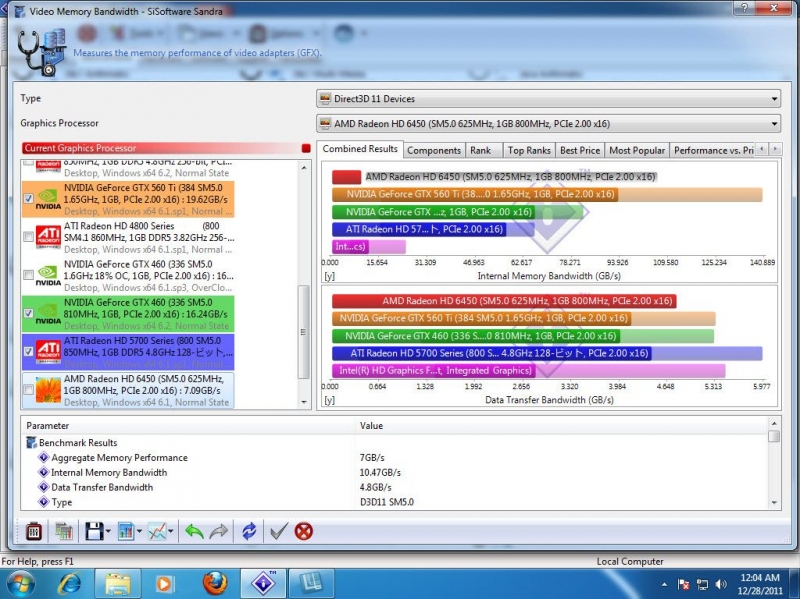This screenshot has height=599, width=800.
Task: Select the Data Transfer Bandwidth row
Action: pos(394,487)
